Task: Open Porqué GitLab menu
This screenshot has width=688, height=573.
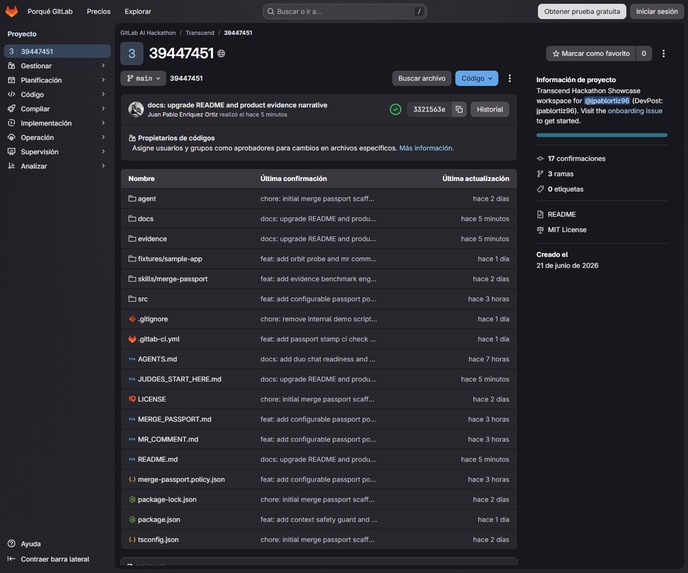Action: [50, 11]
